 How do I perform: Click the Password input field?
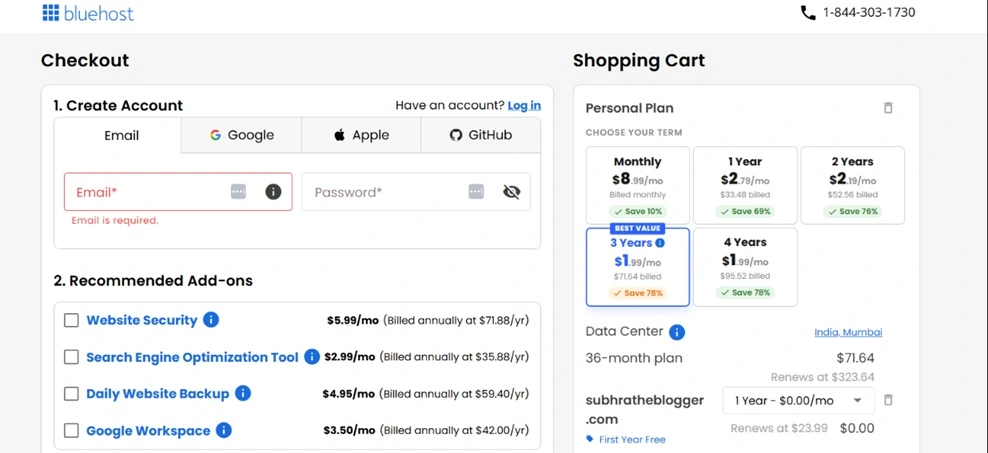click(416, 192)
